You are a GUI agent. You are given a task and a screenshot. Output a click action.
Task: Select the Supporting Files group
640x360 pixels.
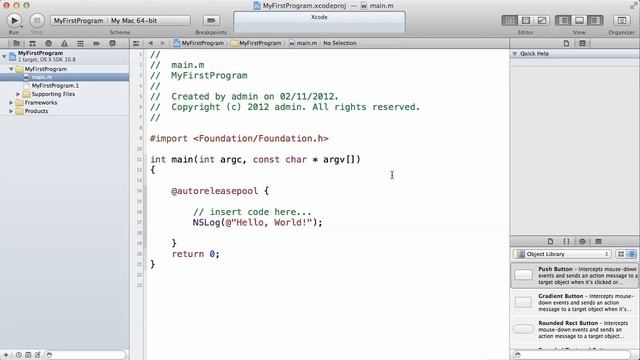pos(53,94)
